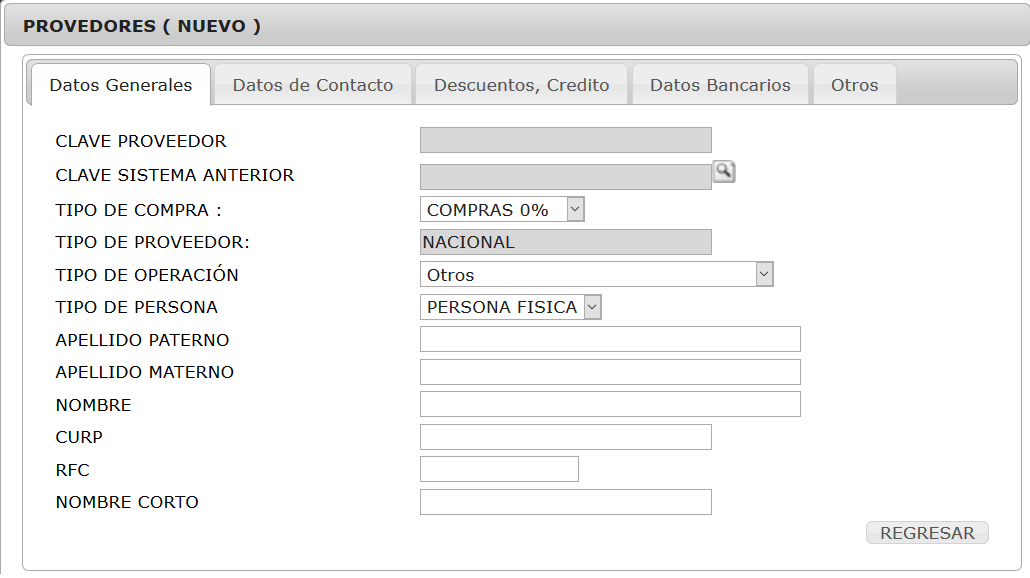1030x578 pixels.
Task: Click the Clave Proveedor field
Action: 566,140
